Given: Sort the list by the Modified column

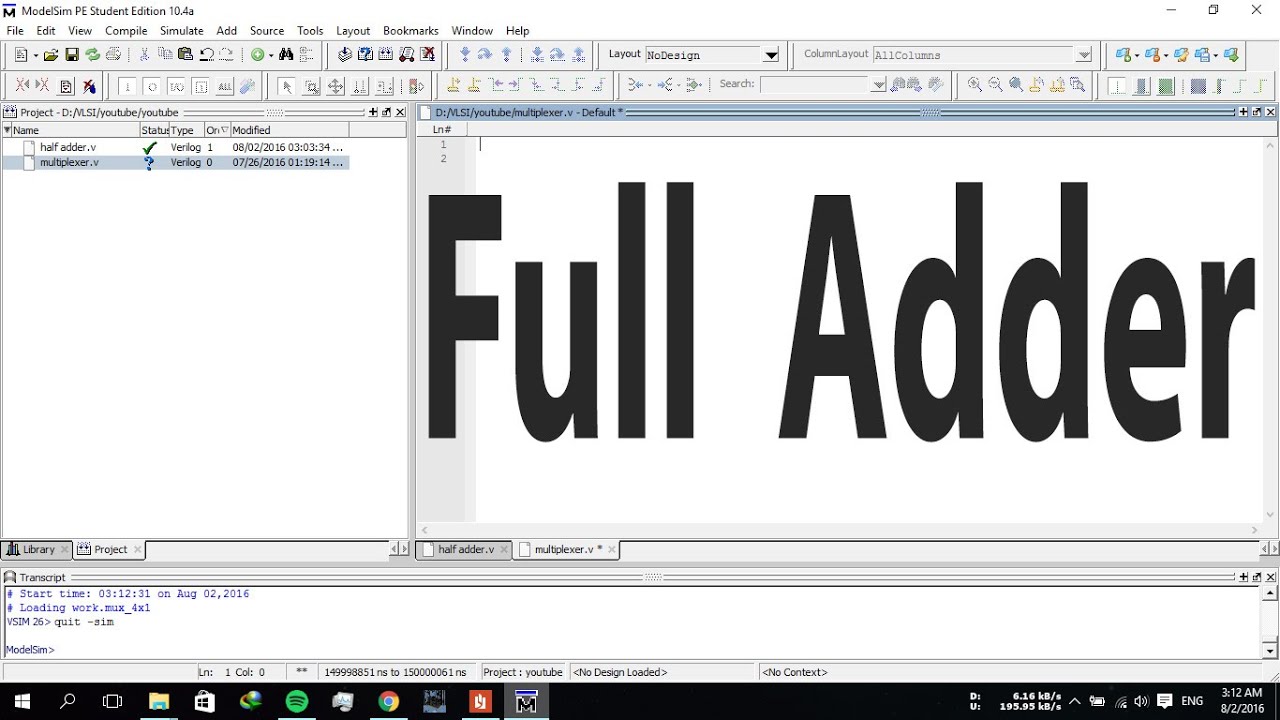Looking at the screenshot, I should (x=290, y=130).
